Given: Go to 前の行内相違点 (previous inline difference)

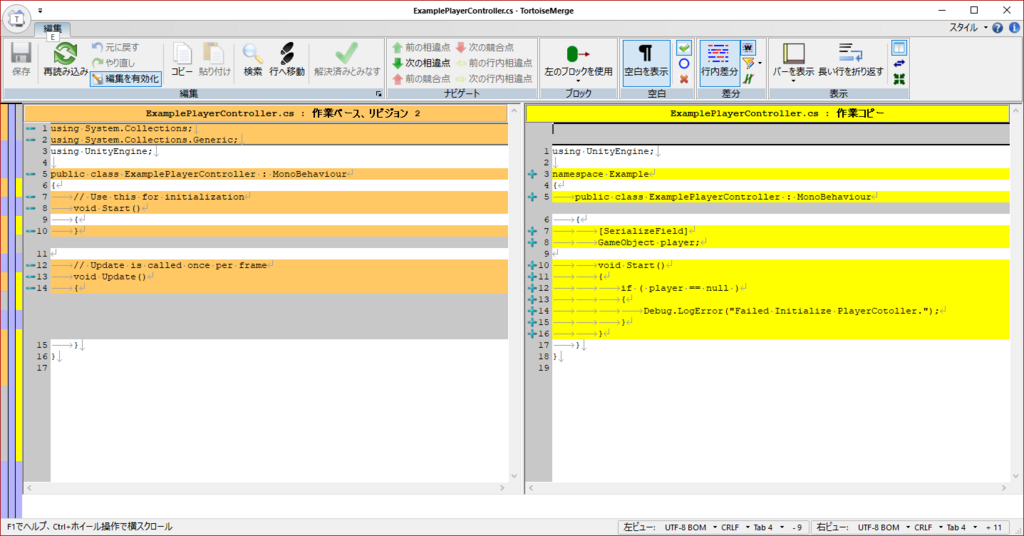Looking at the screenshot, I should (494, 63).
